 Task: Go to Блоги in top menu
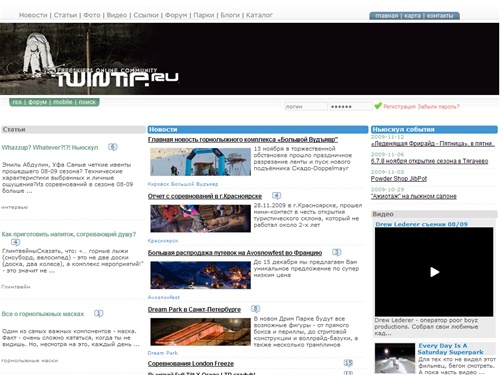[x=230, y=15]
